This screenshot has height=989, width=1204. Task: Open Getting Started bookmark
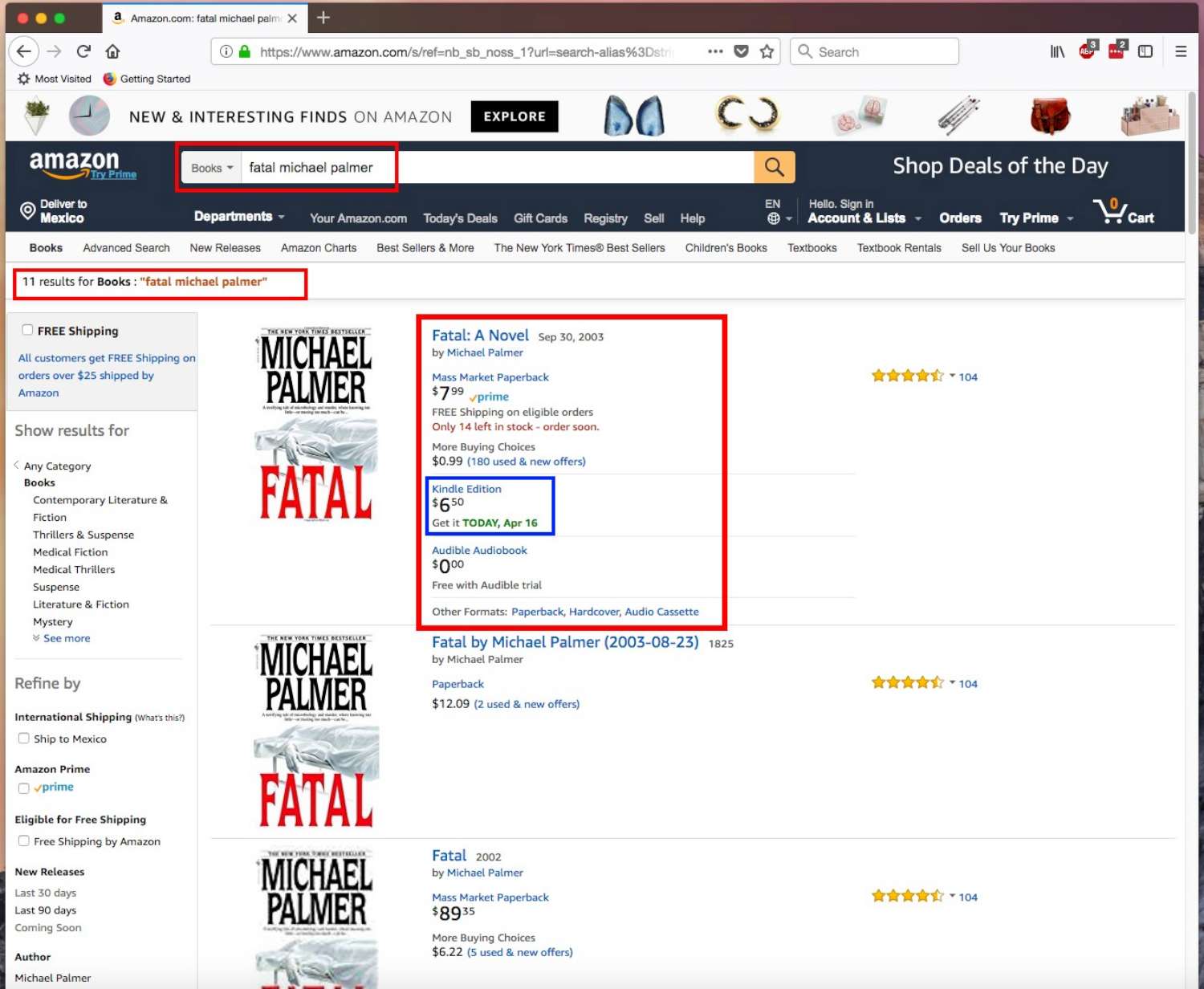pyautogui.click(x=146, y=79)
